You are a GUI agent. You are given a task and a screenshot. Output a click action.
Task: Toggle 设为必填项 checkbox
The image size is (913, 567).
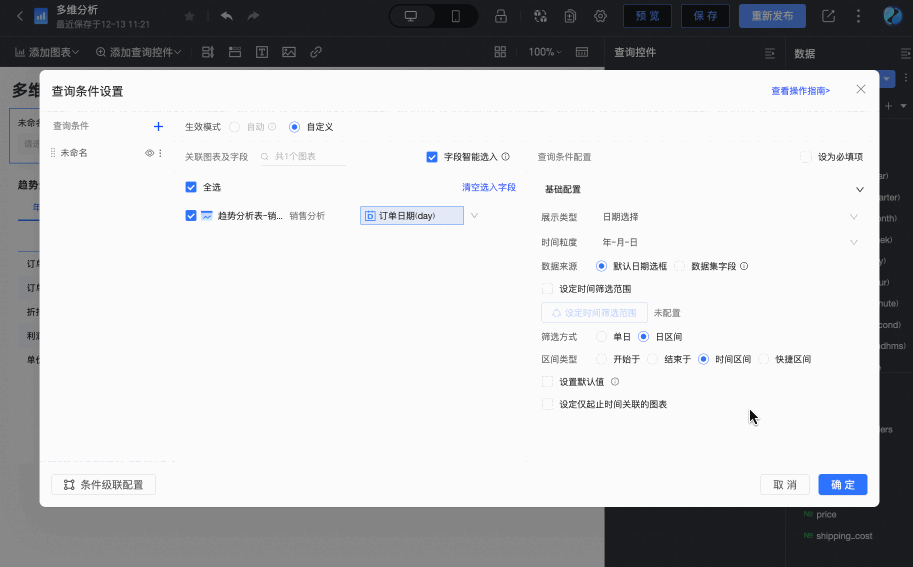(806, 157)
